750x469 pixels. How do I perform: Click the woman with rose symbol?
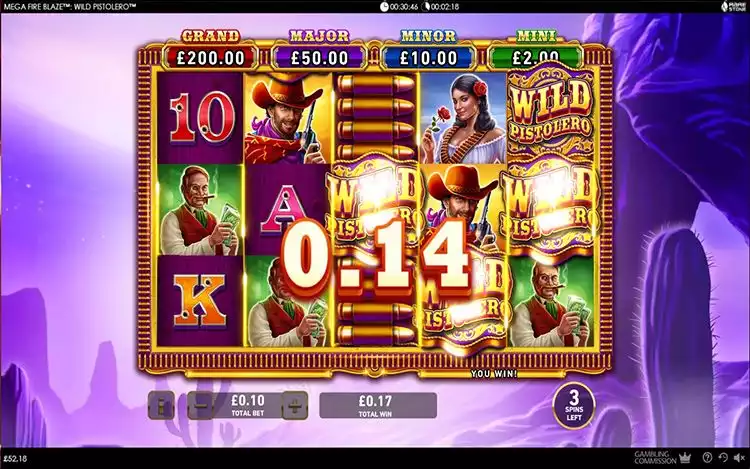463,117
